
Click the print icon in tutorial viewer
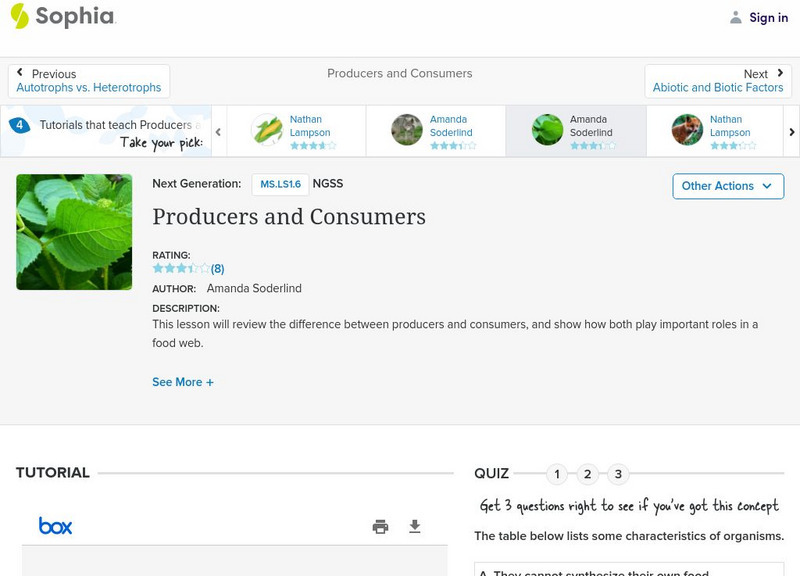pos(380,526)
